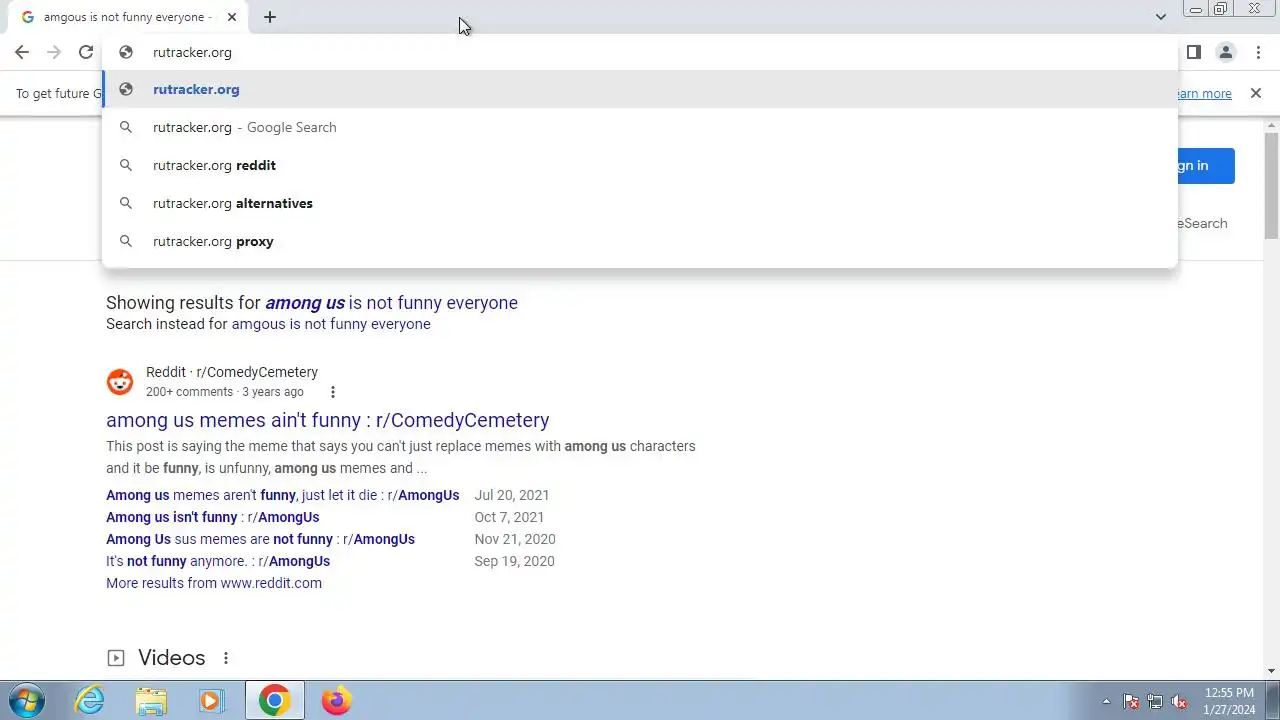Choose 'rutracker.org alternatives' suggestion
The height and width of the screenshot is (720, 1280).
click(640, 203)
